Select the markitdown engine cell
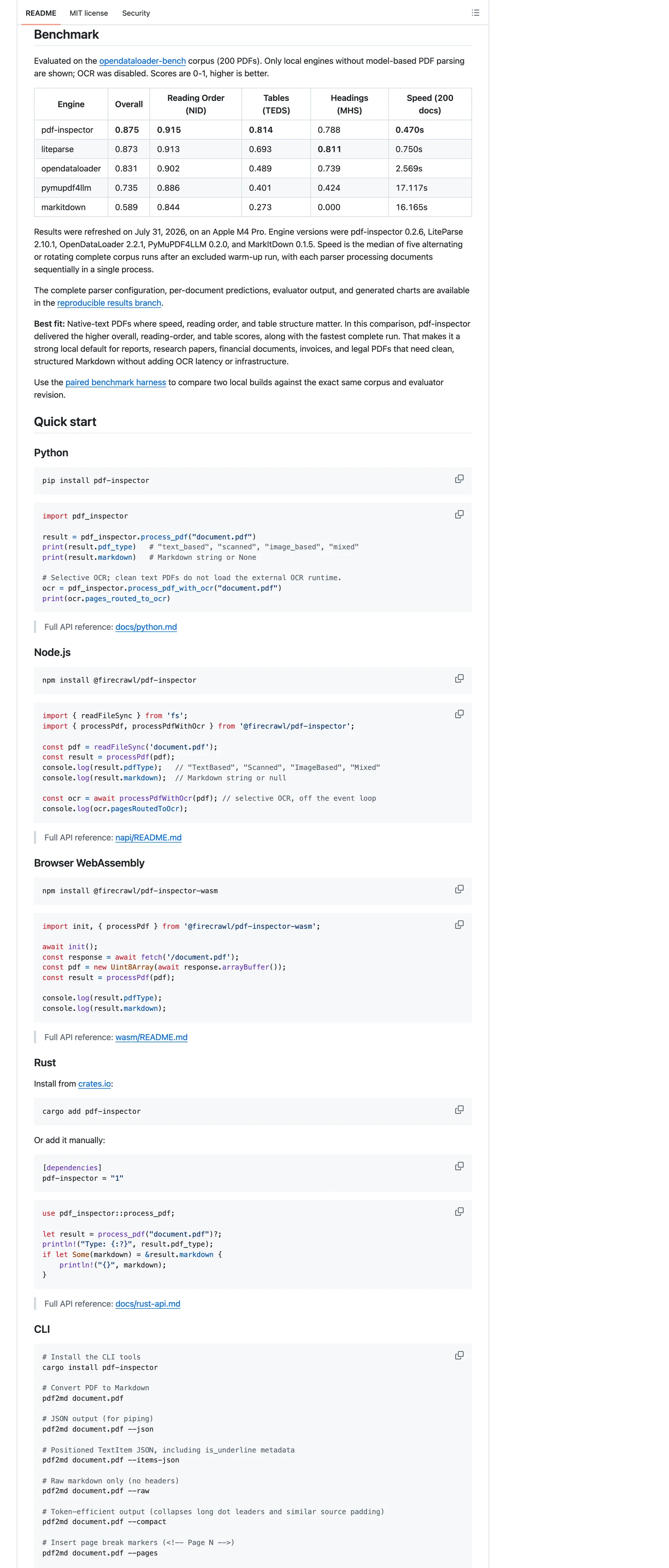 pos(71,207)
